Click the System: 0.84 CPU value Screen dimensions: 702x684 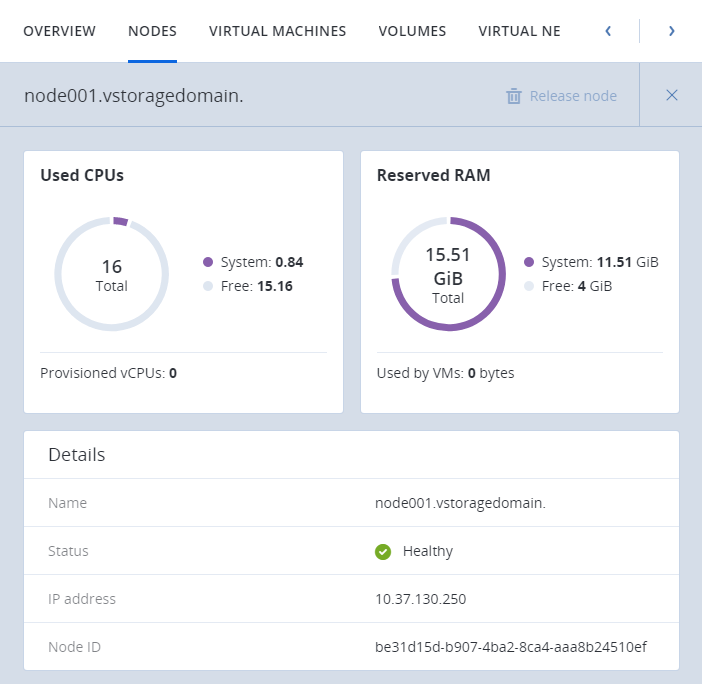tap(262, 262)
